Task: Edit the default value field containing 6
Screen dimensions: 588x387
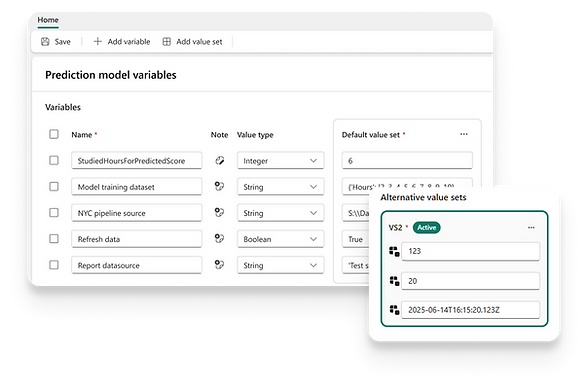Action: click(x=407, y=160)
